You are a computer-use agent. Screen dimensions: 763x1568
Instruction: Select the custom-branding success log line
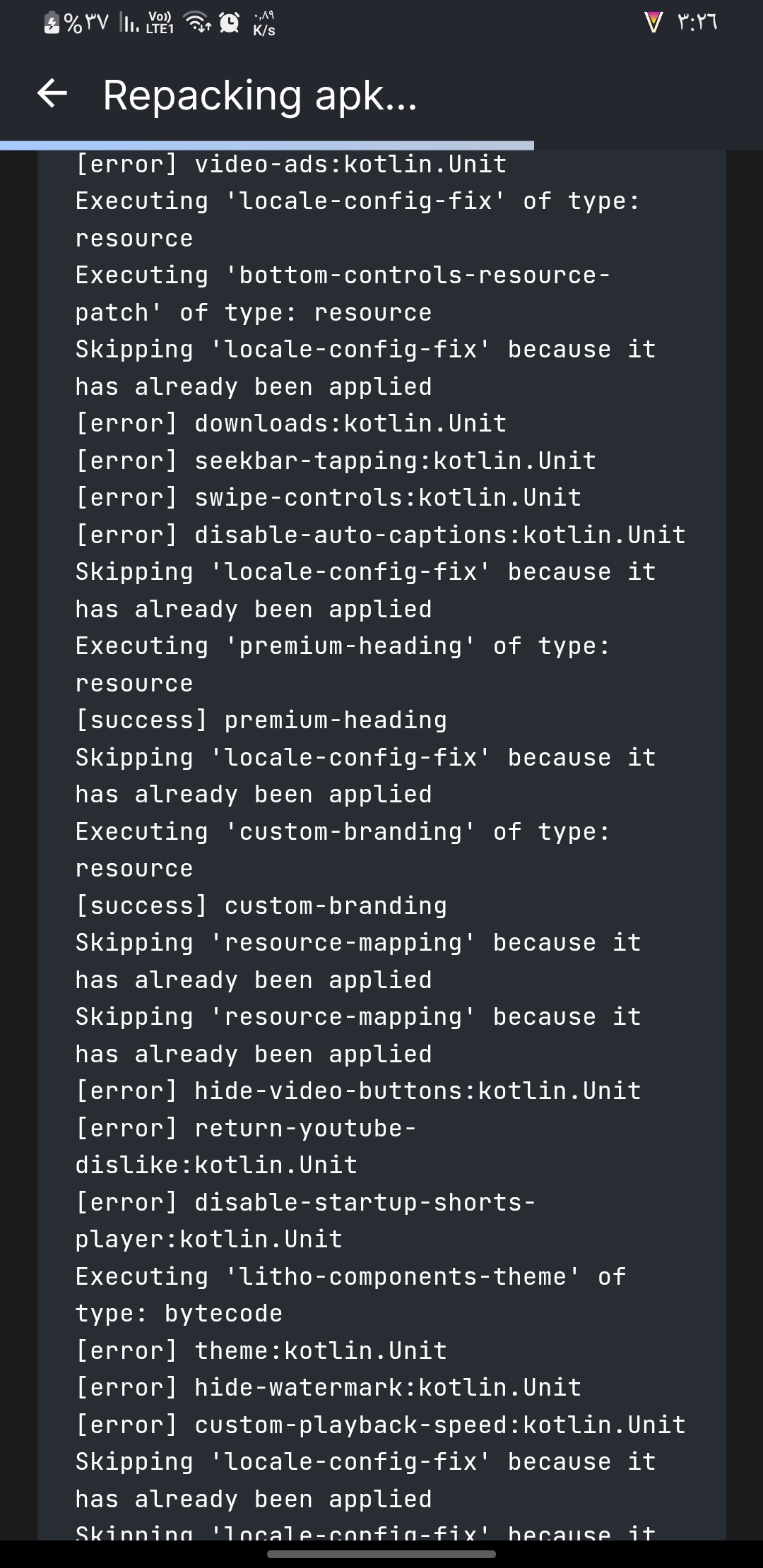(260, 905)
